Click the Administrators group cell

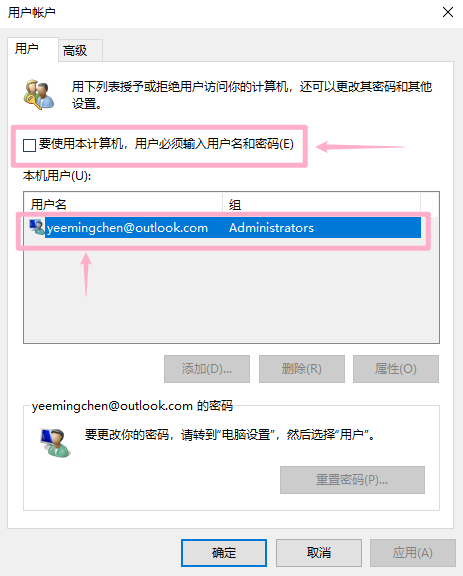[x=272, y=228]
